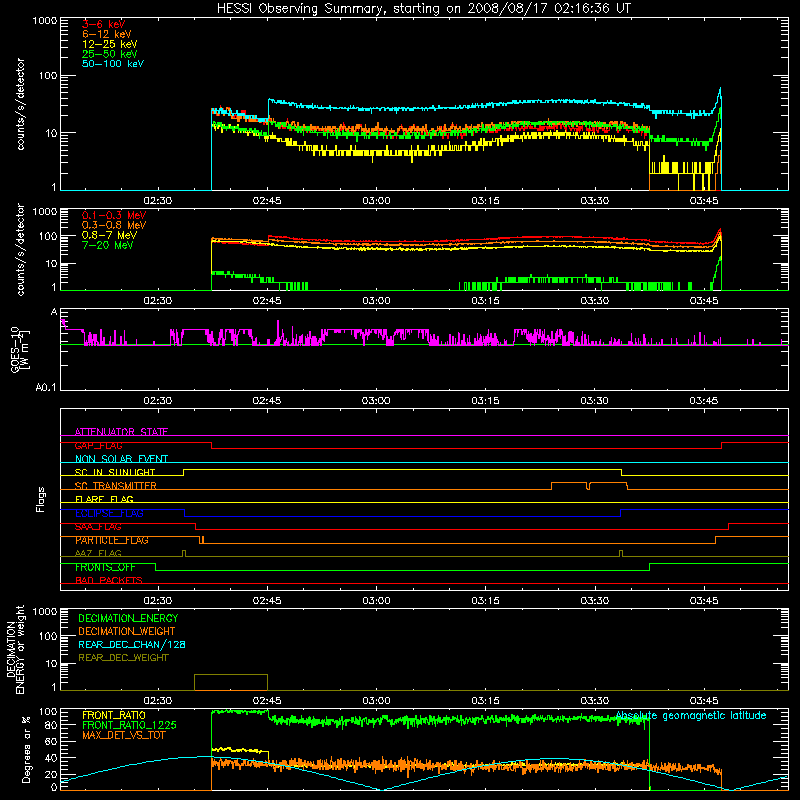Viewport: 800px width, 800px height.
Task: Click the REAR_DEC_WEIGHT legend label
Action: pos(123,658)
